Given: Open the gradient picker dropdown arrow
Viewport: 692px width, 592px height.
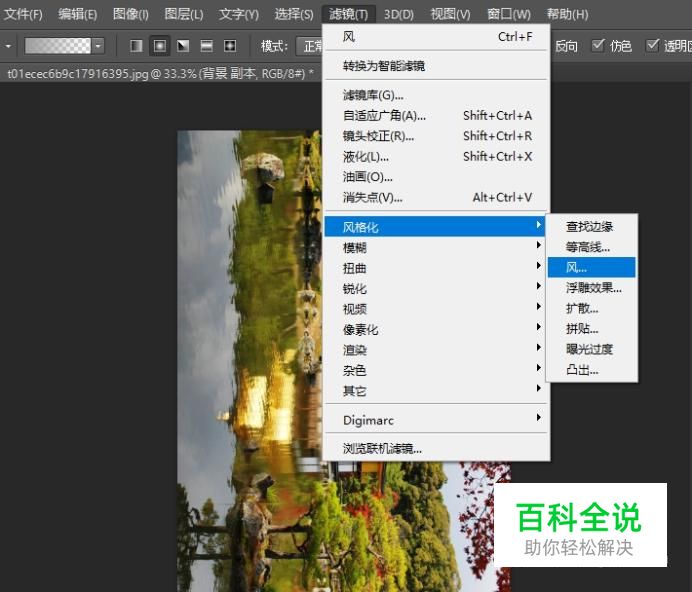Looking at the screenshot, I should click(x=98, y=45).
